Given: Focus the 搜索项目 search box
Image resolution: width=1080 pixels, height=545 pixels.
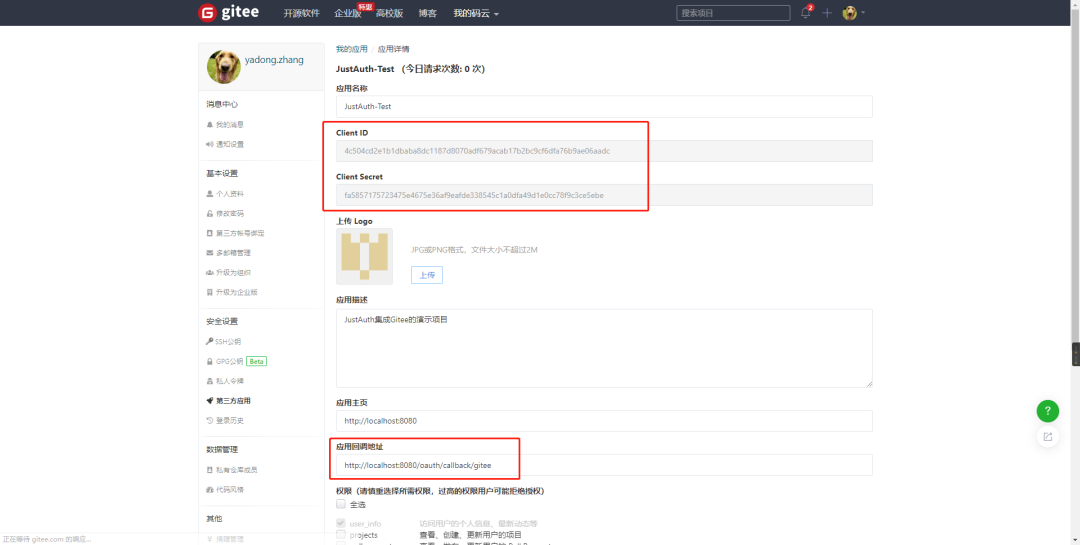Looking at the screenshot, I should pos(733,13).
